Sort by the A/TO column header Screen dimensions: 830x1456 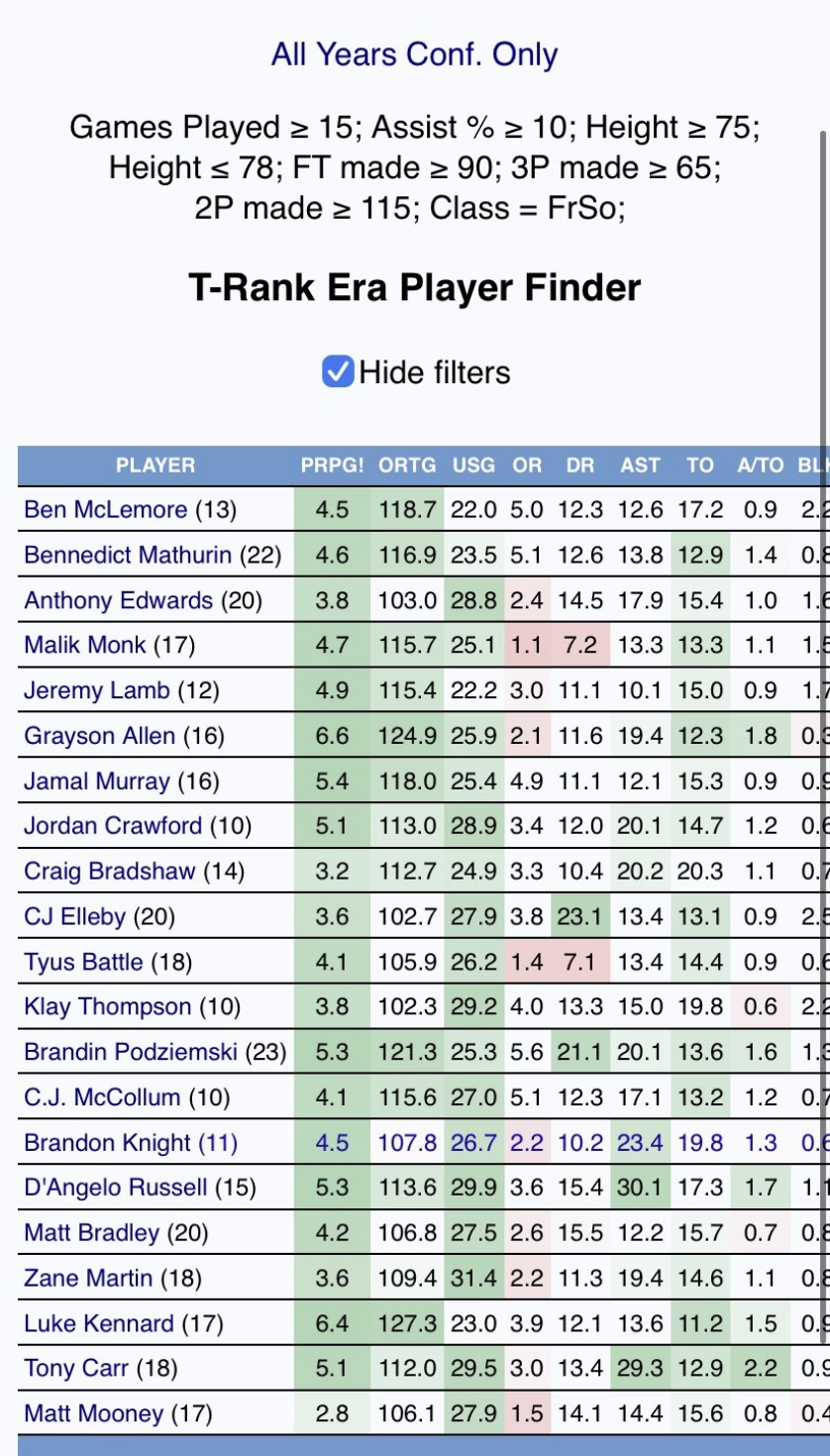(x=760, y=466)
